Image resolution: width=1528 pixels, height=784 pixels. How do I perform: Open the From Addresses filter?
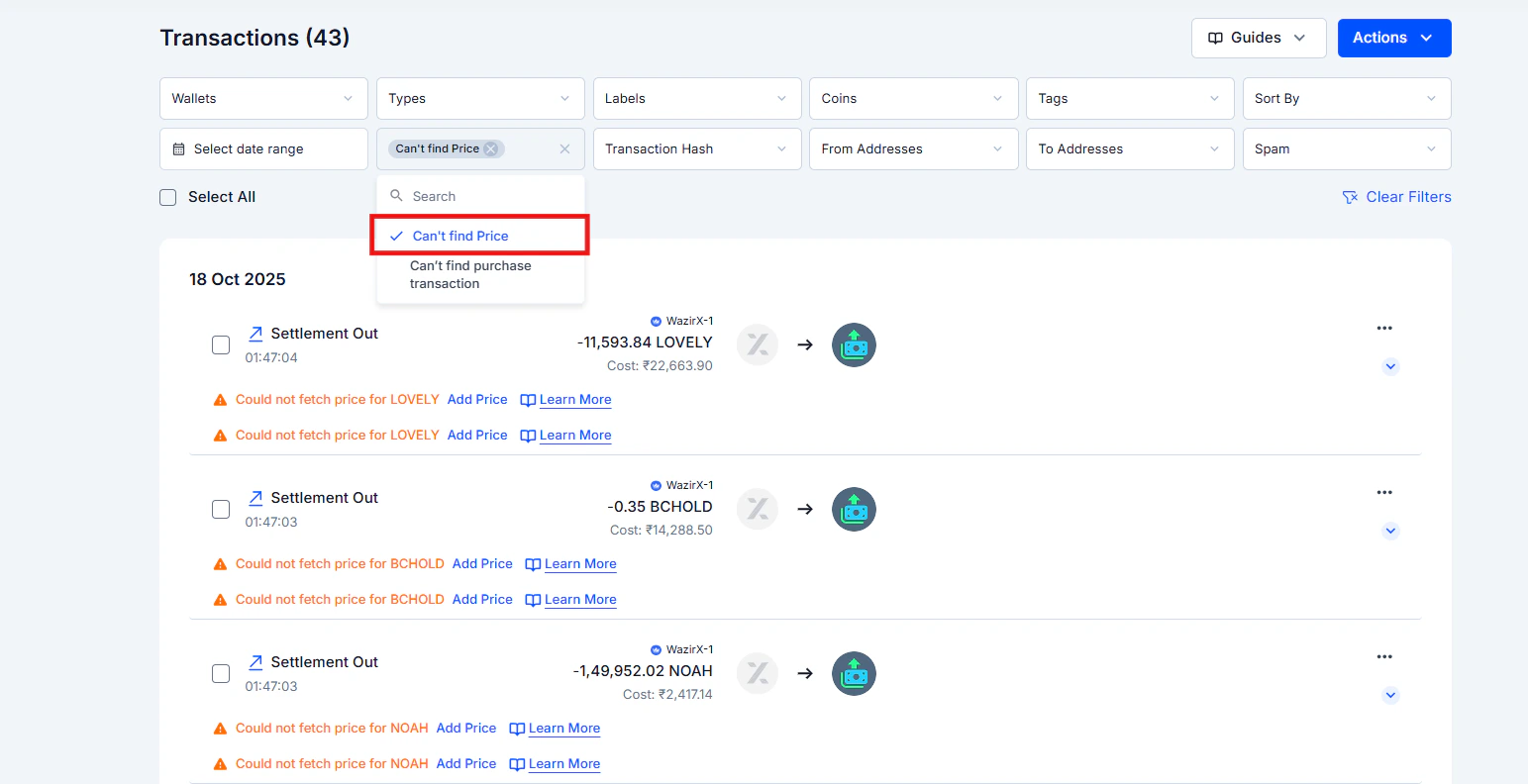coord(913,148)
